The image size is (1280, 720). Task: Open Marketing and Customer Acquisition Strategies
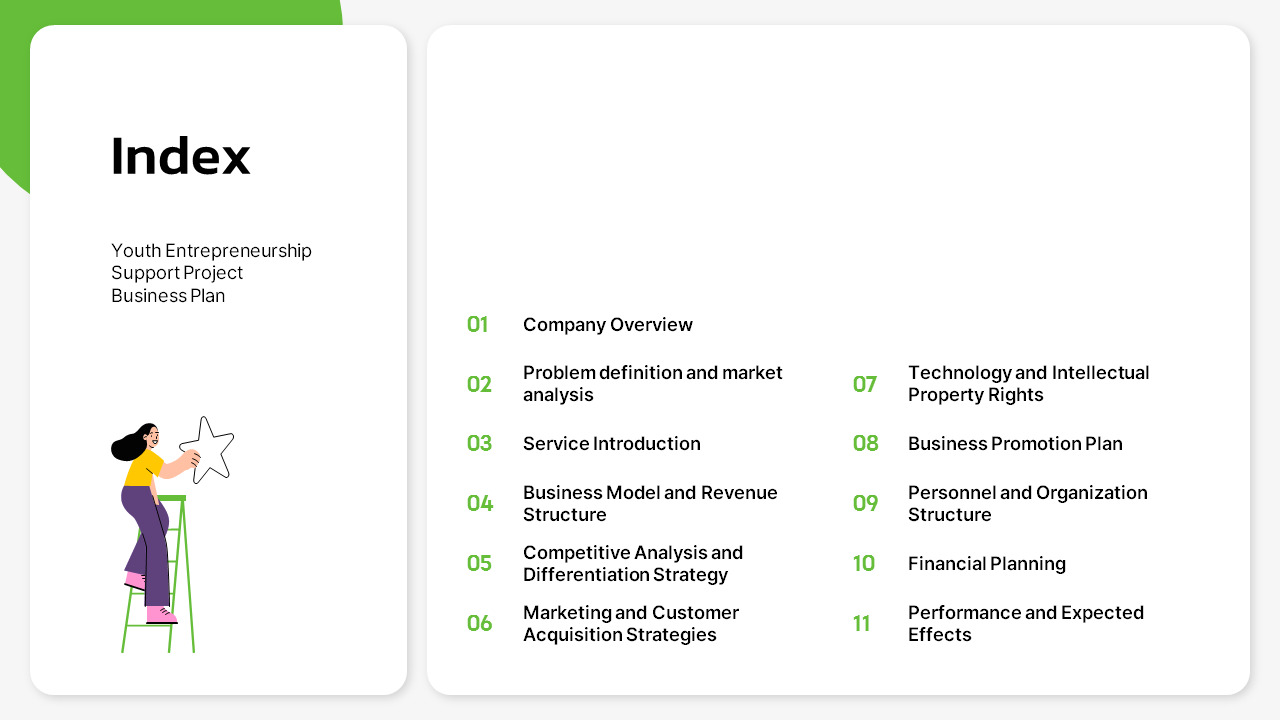click(630, 623)
